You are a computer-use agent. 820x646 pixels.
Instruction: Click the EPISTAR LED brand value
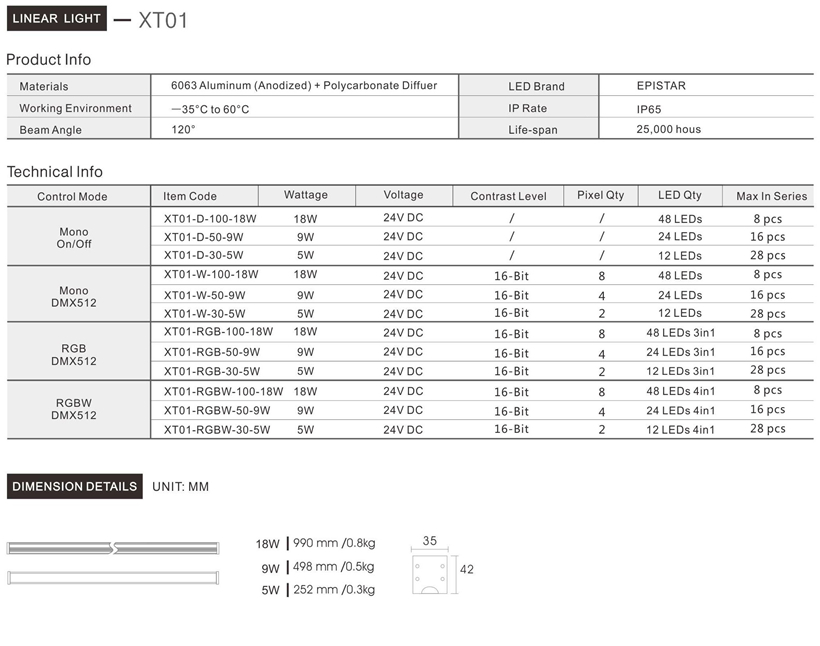(x=661, y=86)
